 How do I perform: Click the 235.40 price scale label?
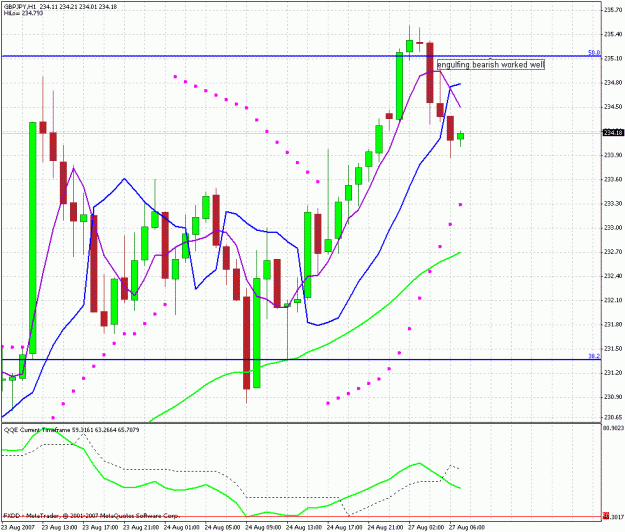point(613,34)
